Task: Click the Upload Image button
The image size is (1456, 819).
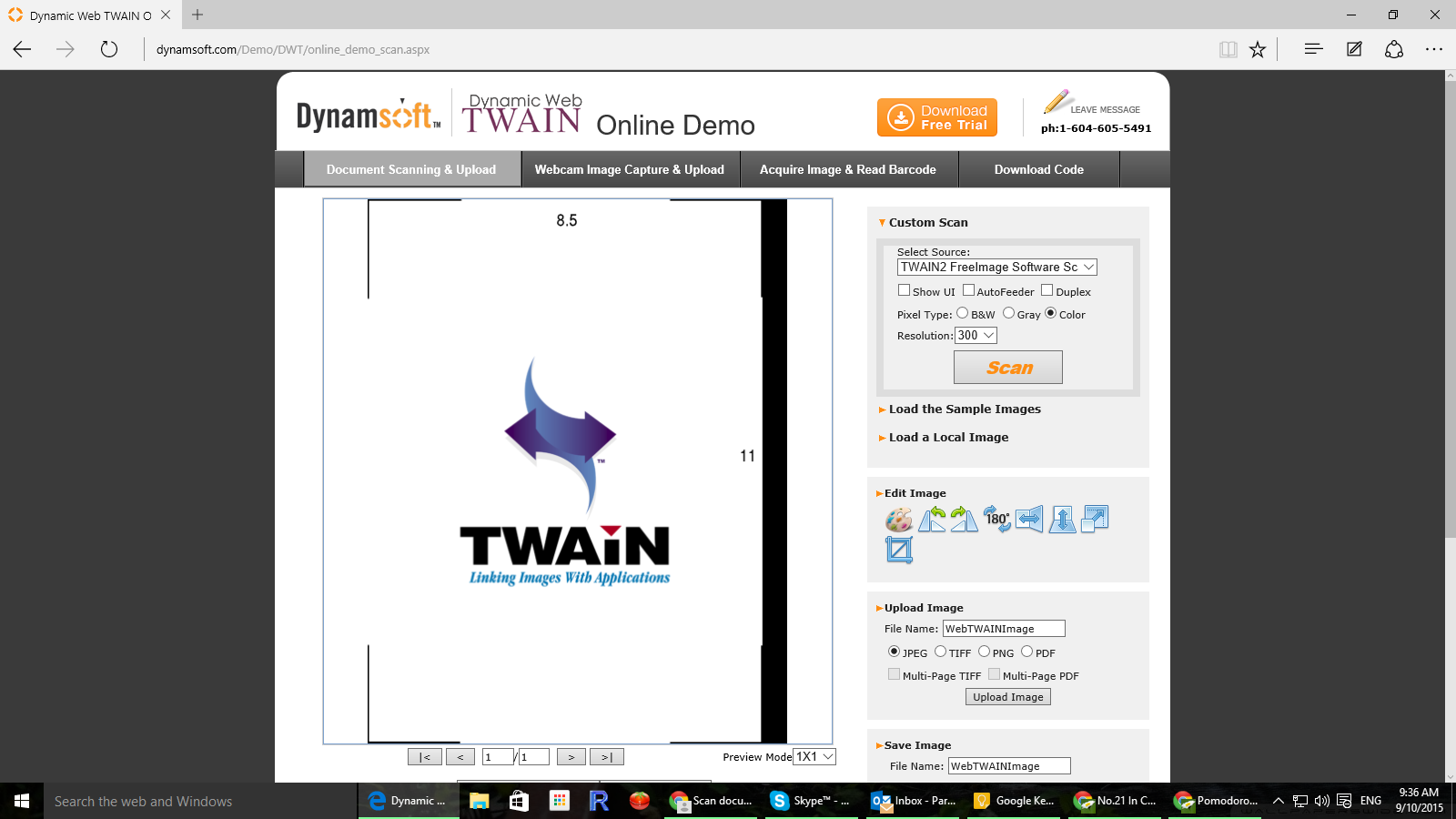Action: [x=1007, y=697]
